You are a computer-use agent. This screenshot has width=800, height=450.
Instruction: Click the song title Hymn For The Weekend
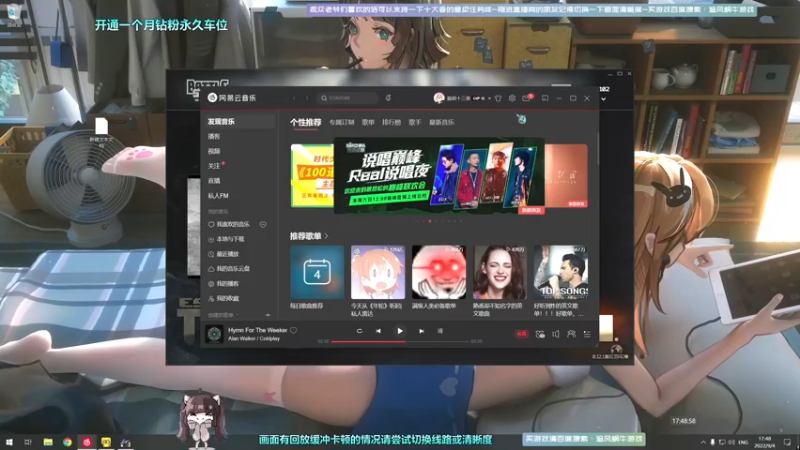pos(258,330)
